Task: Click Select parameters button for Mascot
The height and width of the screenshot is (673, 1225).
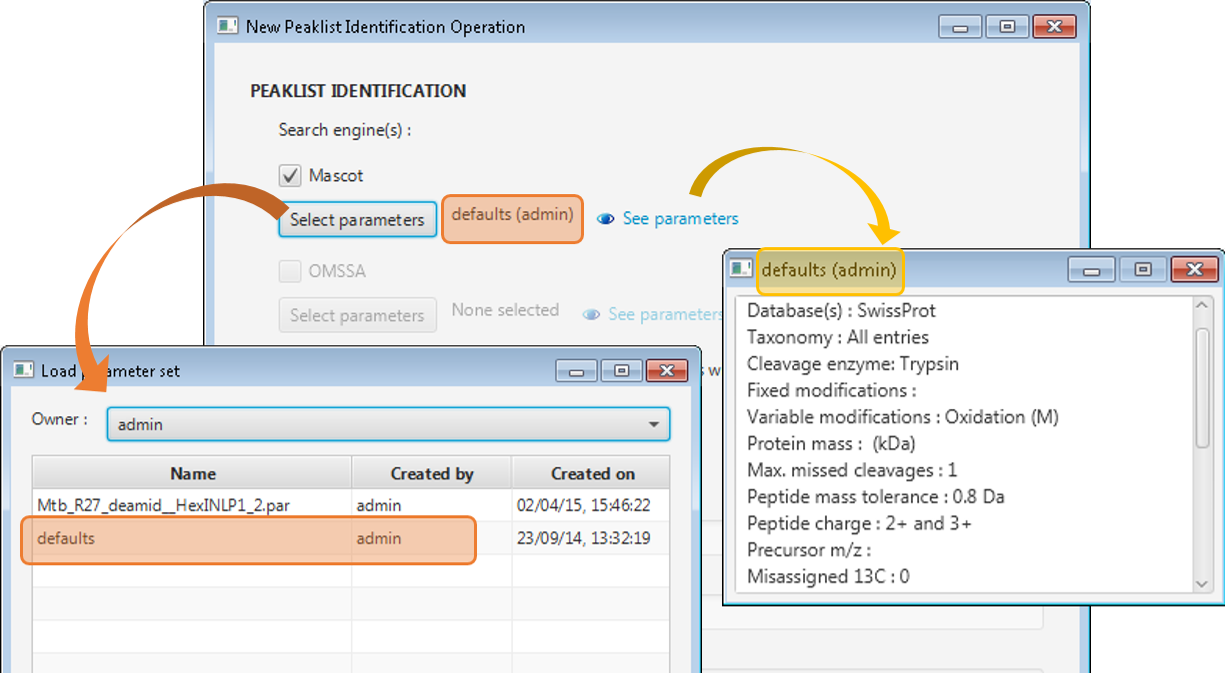Action: (357, 220)
